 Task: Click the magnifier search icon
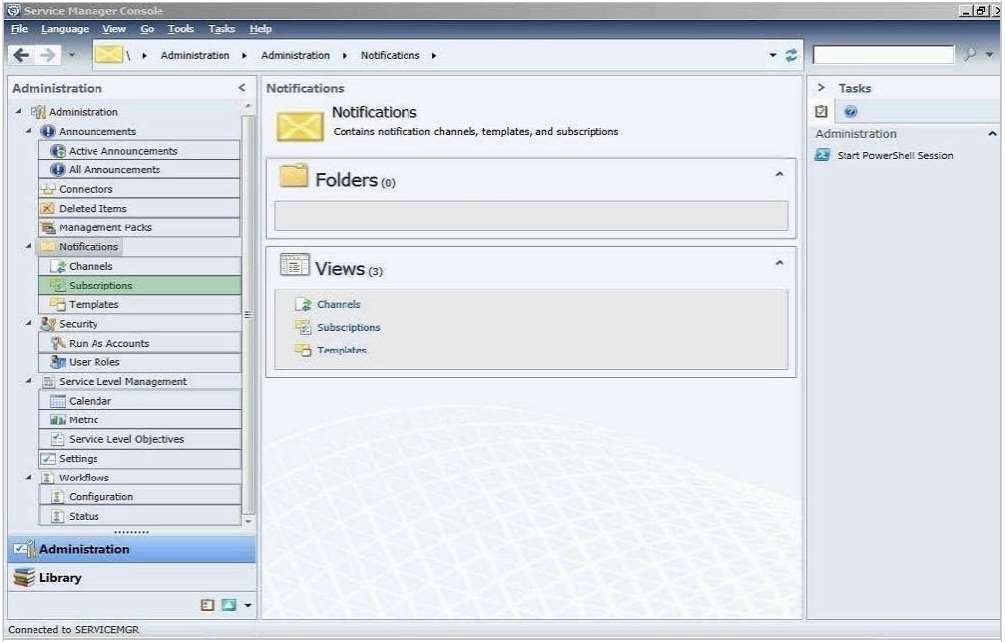[970, 55]
